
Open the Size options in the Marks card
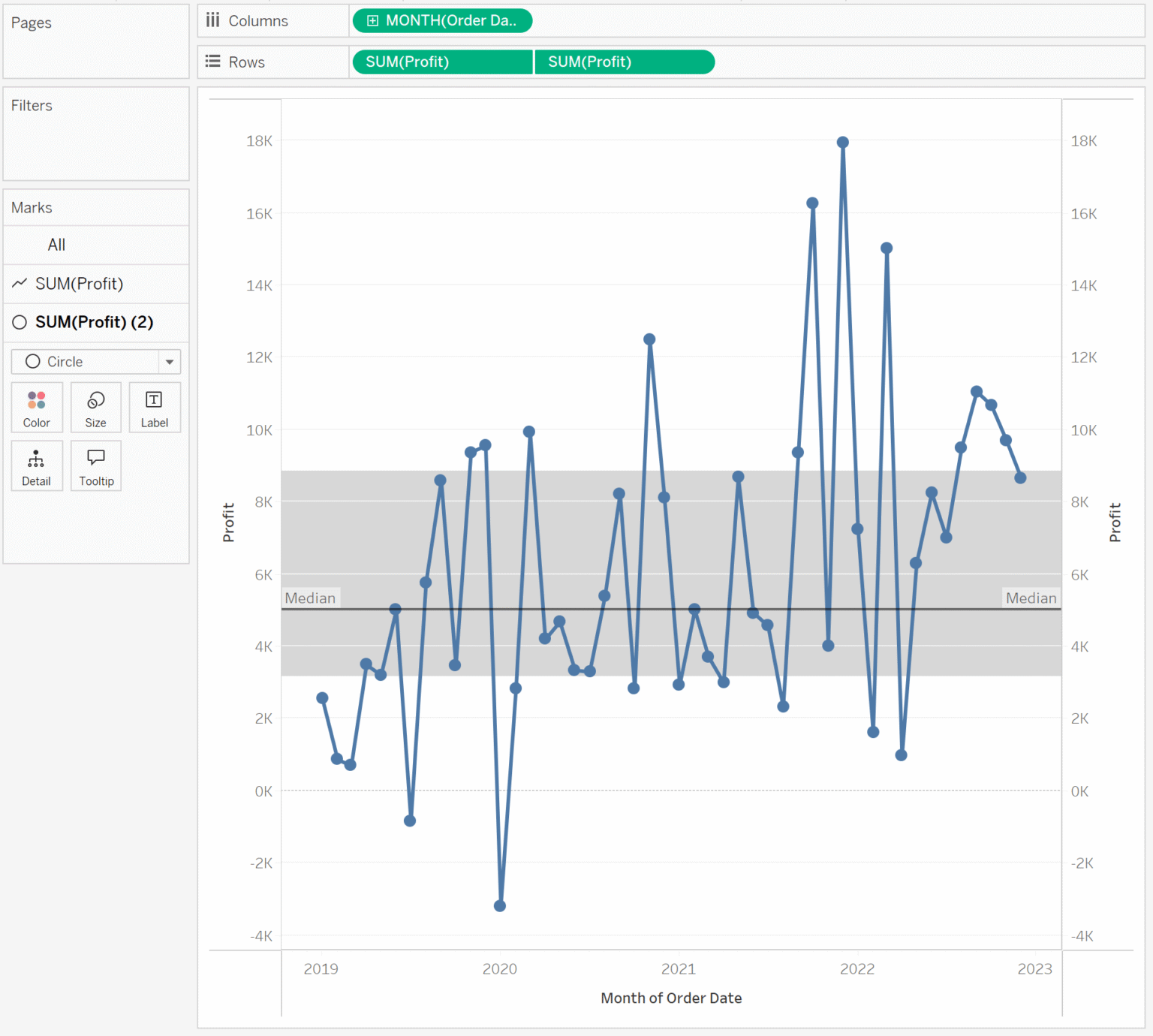(x=95, y=408)
